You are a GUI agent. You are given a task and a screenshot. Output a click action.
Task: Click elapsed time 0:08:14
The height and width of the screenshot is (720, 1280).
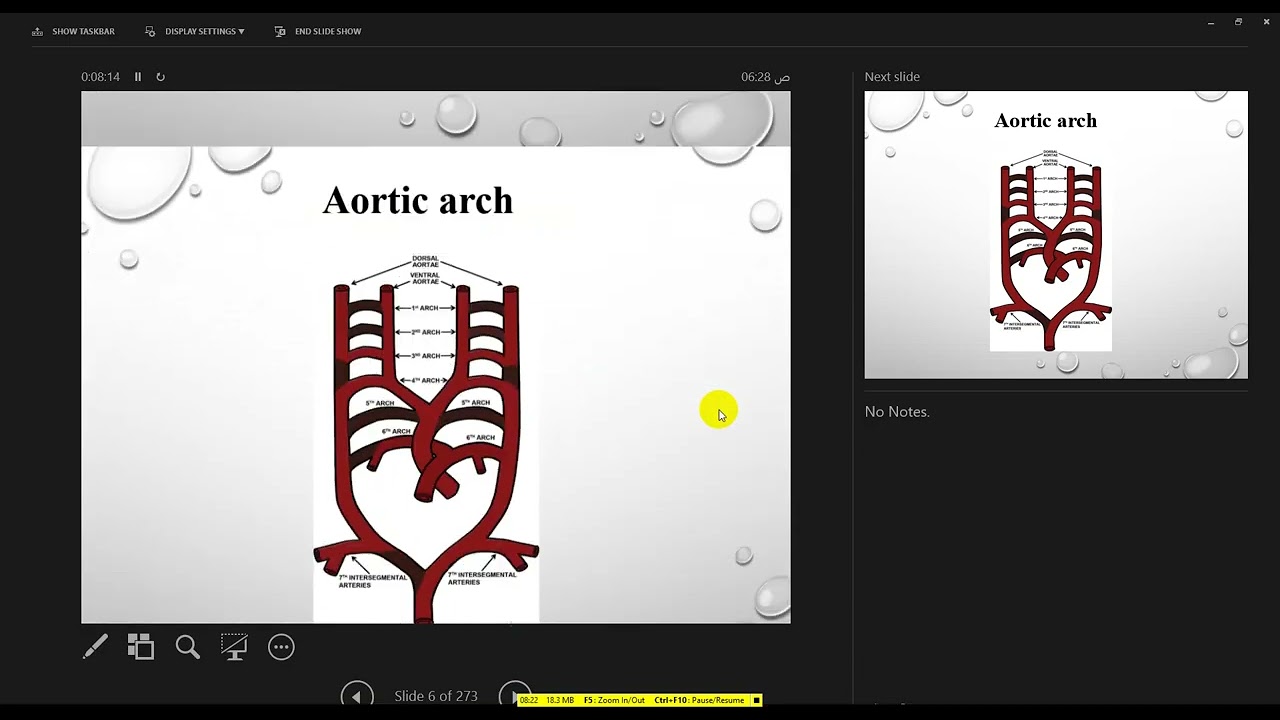[100, 77]
